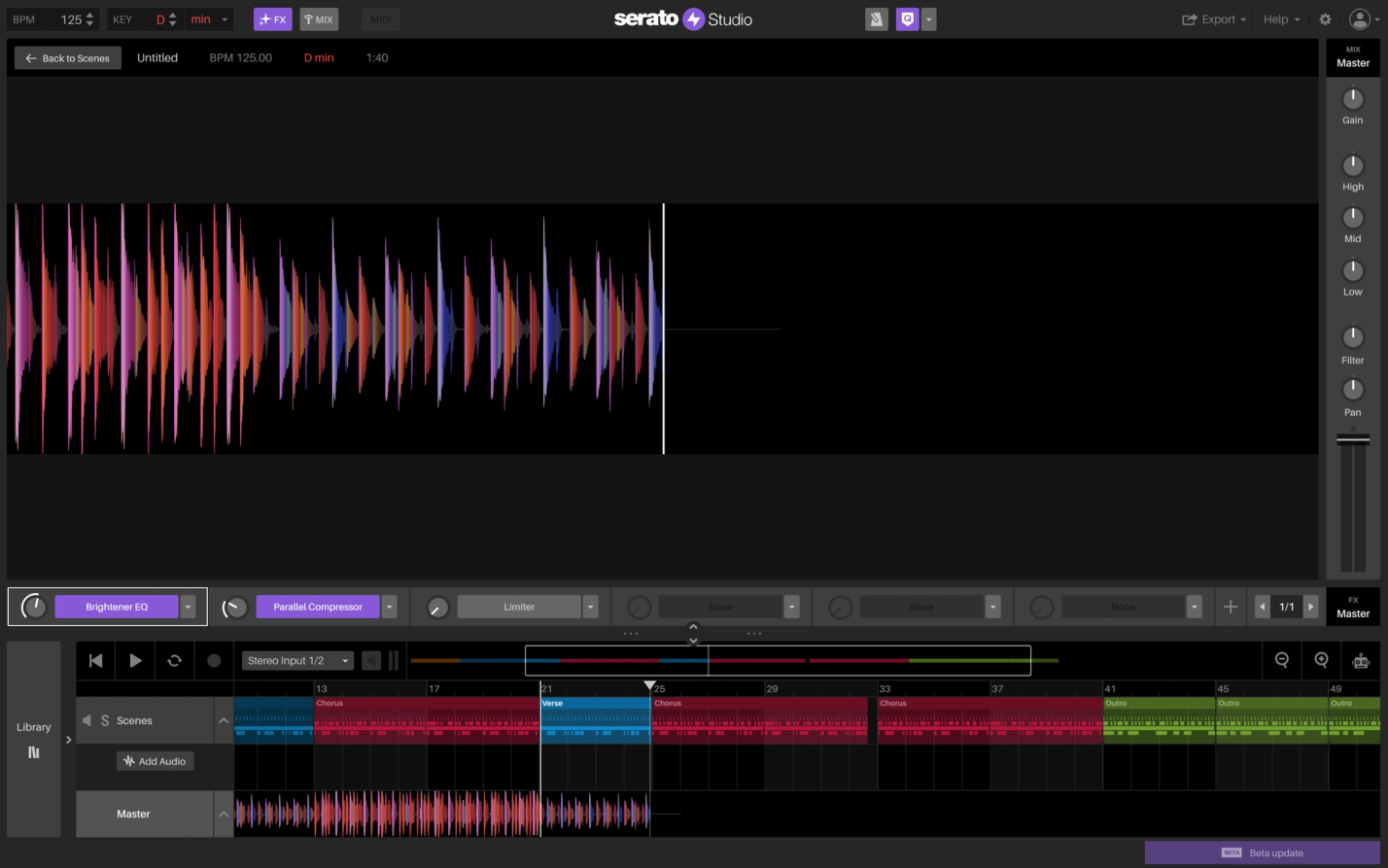Click the skip-to-start transport icon
This screenshot has width=1388, height=868.
(95, 660)
